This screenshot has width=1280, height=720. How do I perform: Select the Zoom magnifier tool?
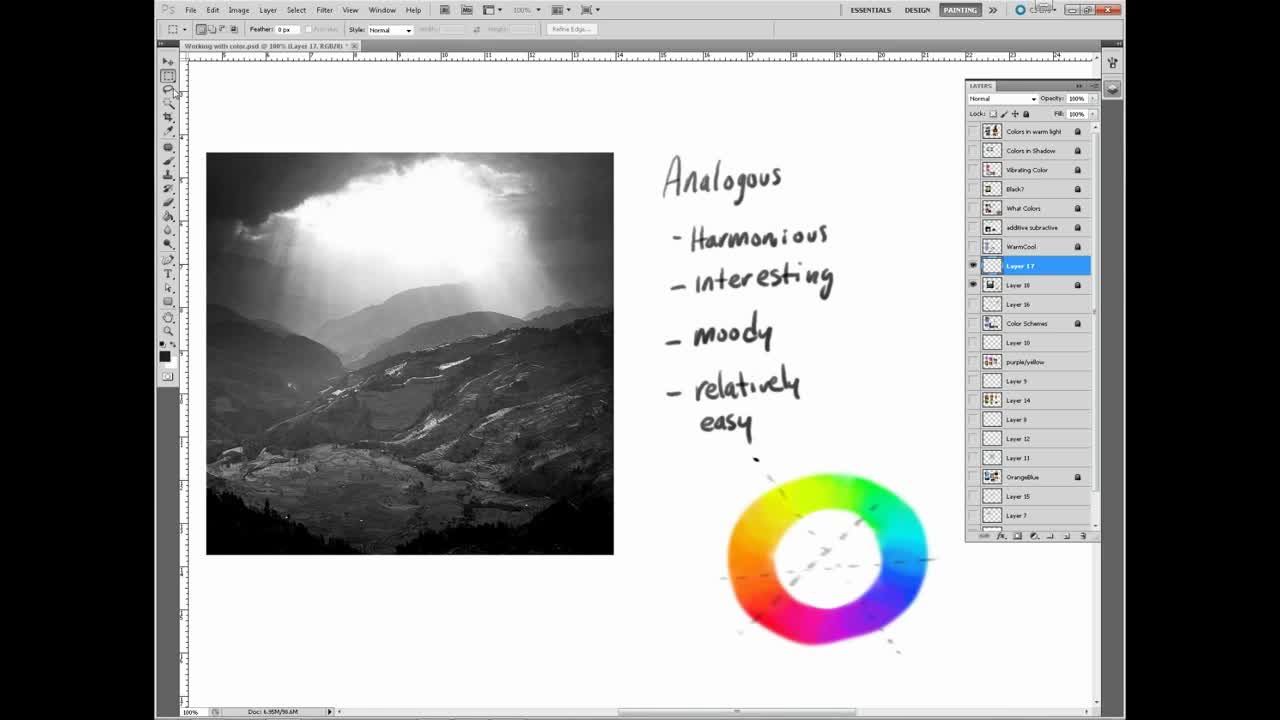[168, 331]
